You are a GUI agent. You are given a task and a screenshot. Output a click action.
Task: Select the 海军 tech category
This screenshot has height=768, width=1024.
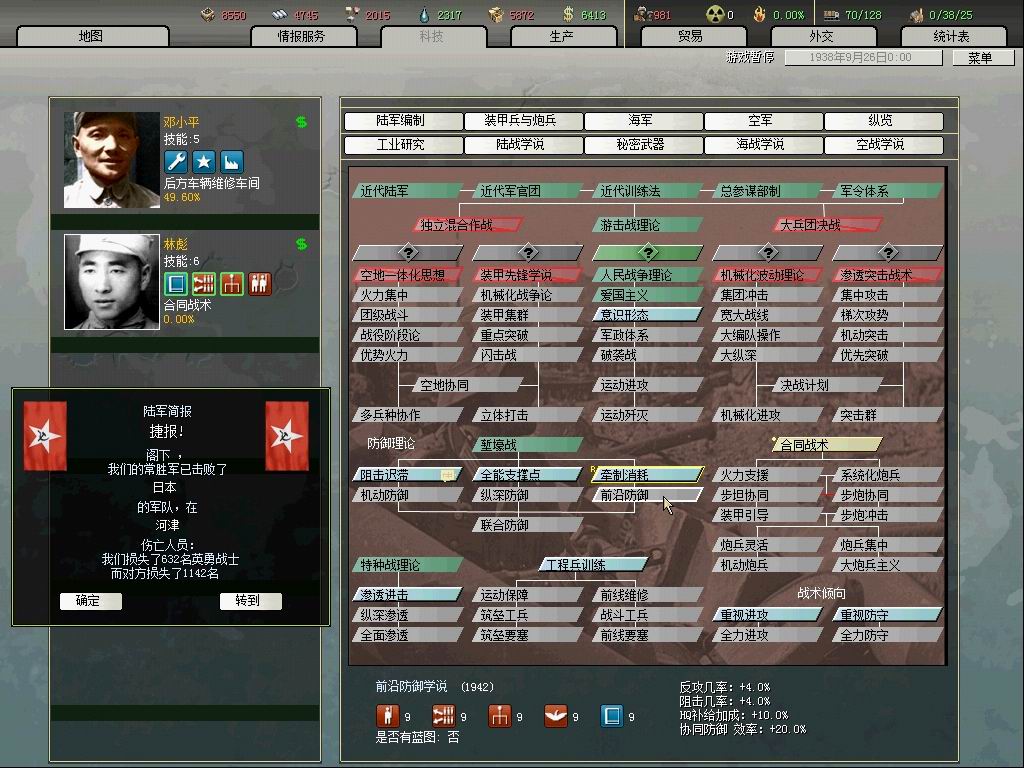644,121
